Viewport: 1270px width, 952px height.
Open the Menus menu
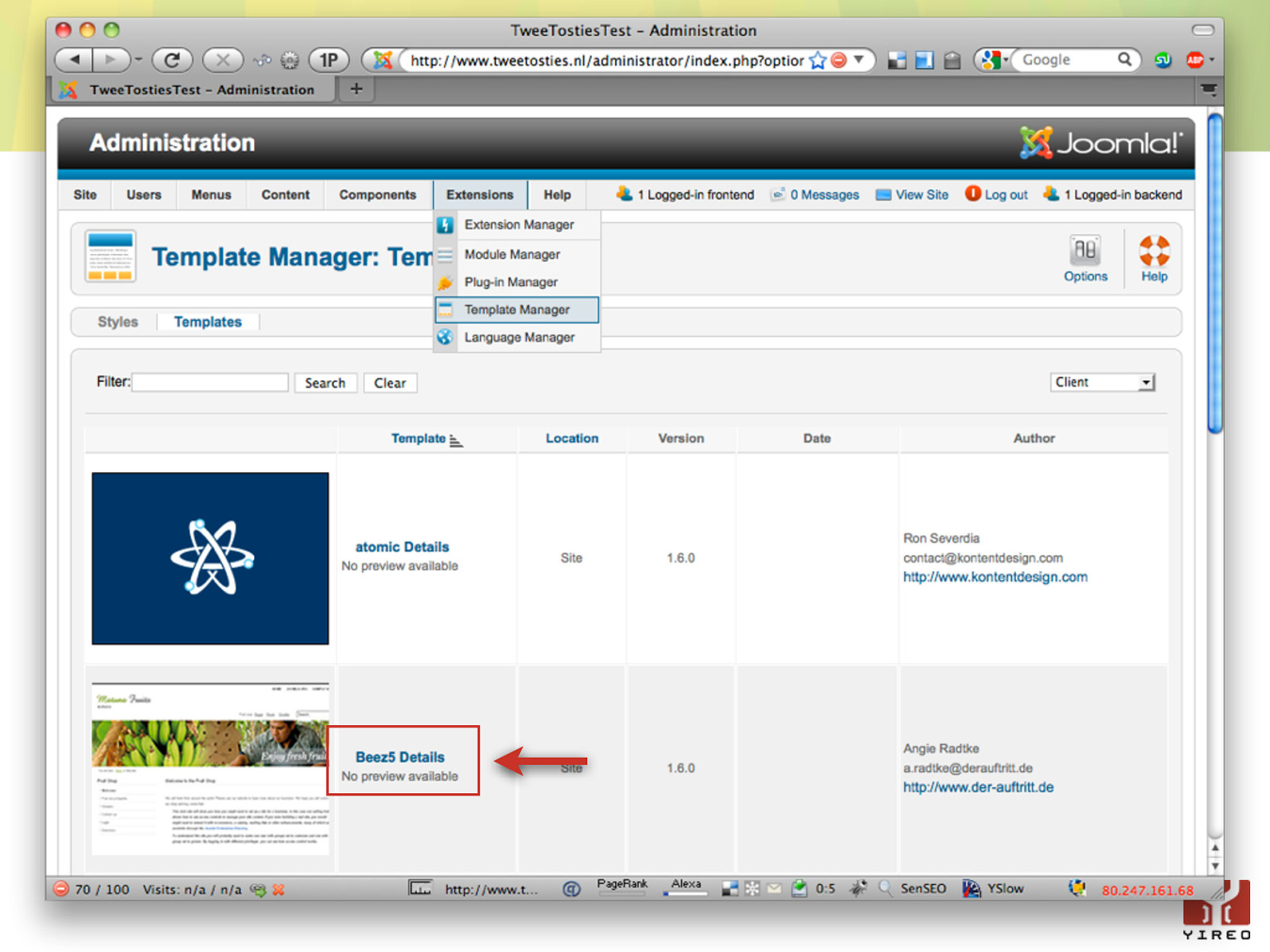211,194
